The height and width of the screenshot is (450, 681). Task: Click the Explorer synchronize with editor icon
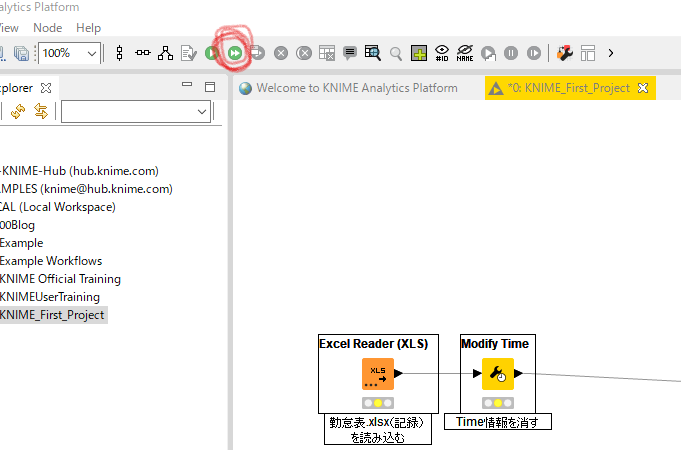pos(41,111)
